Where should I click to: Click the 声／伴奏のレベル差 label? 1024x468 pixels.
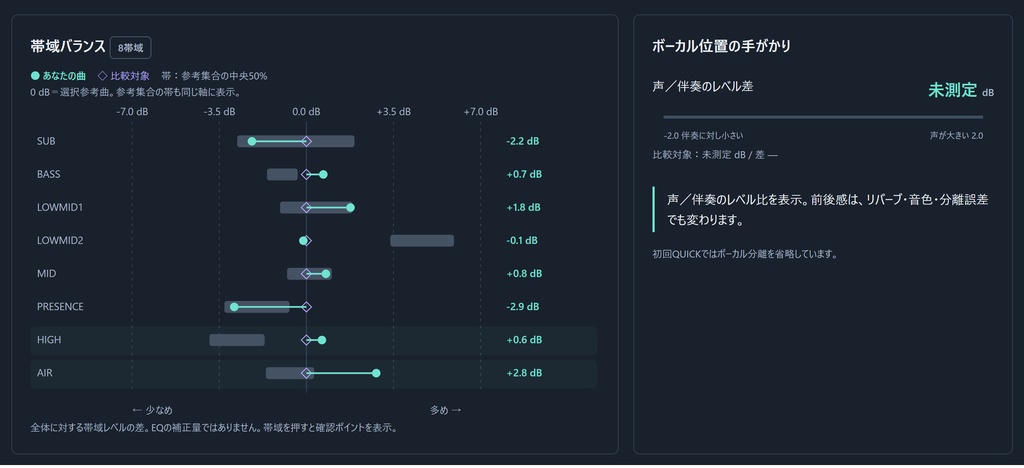[703, 86]
